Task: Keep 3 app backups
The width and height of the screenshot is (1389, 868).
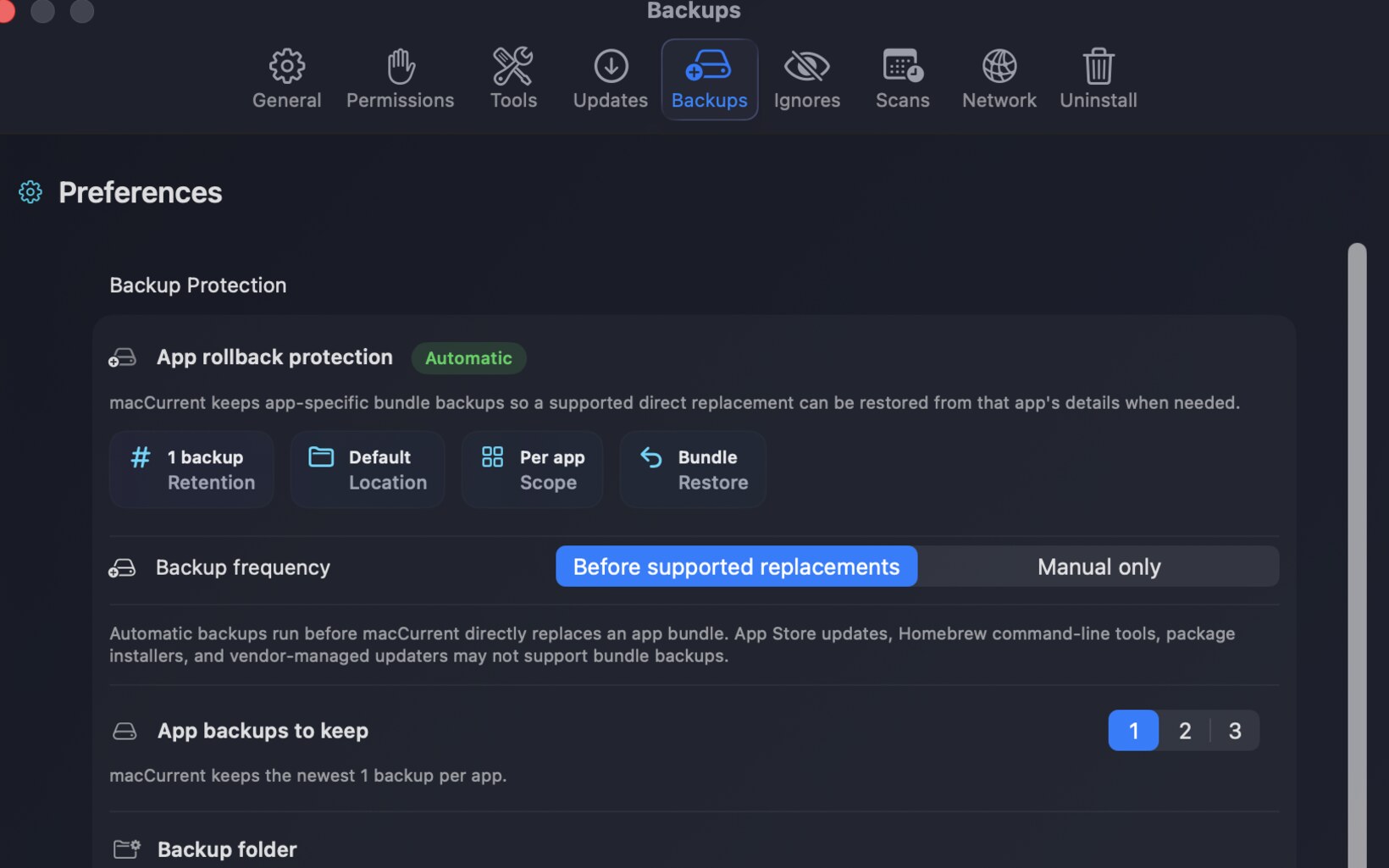Action: click(1235, 730)
